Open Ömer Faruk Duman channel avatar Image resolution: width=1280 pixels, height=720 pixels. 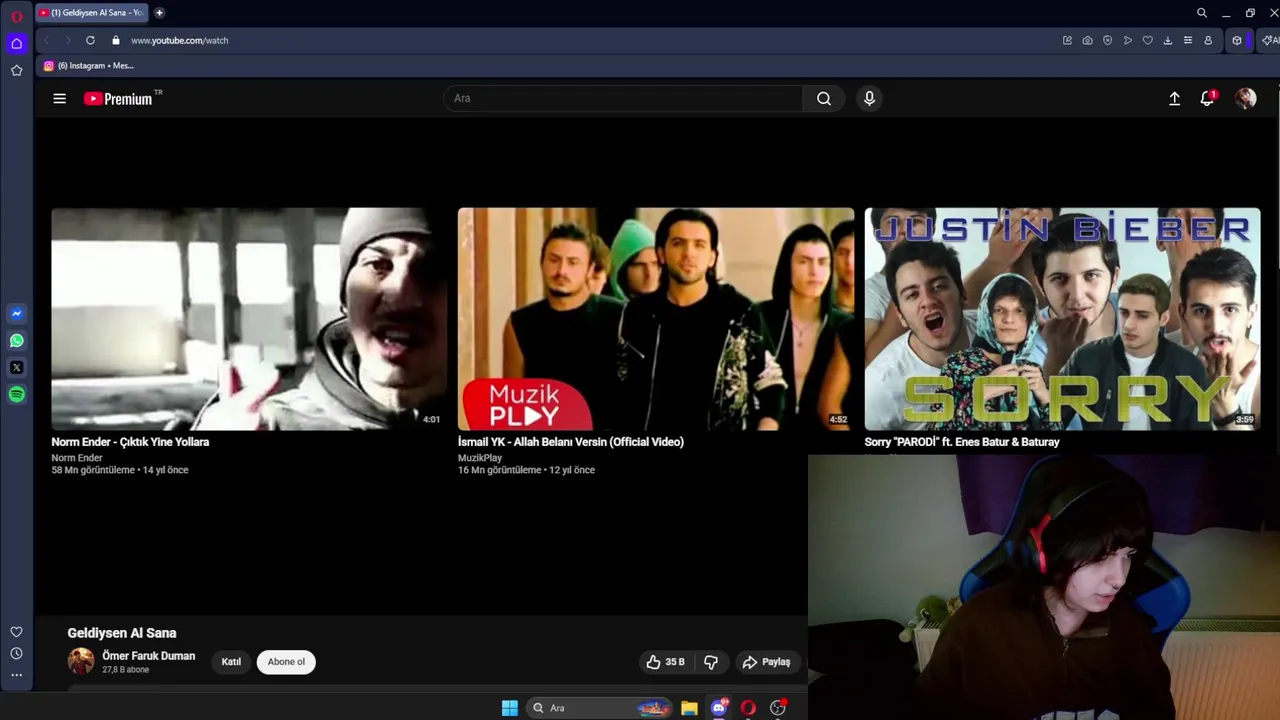click(x=81, y=661)
